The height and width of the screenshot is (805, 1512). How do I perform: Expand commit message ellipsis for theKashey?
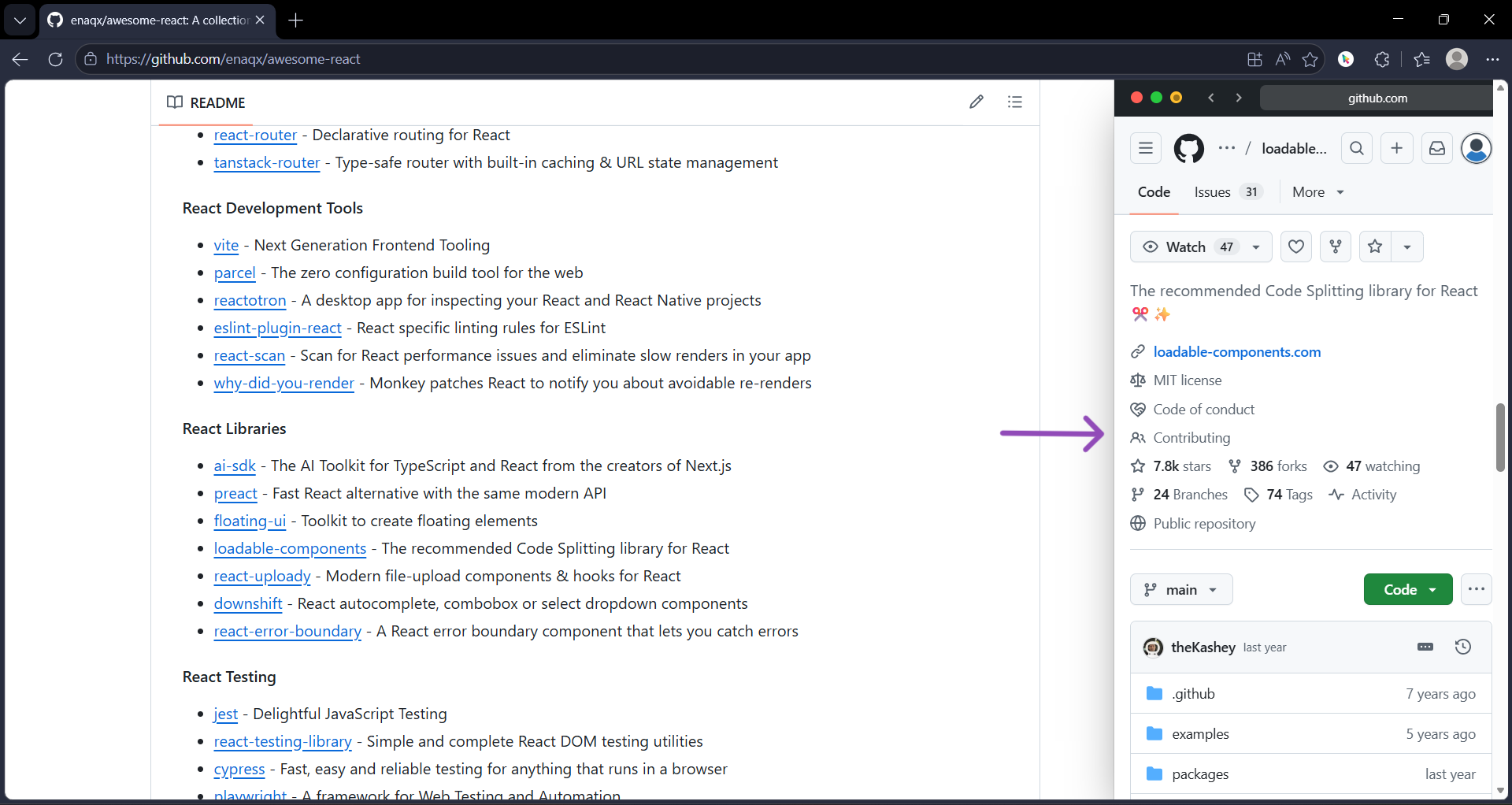[1425, 647]
